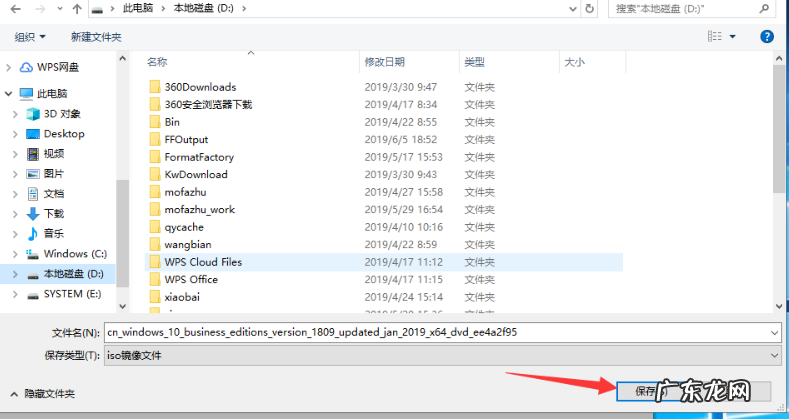Open 下载 folder in sidebar
The width and height of the screenshot is (789, 420).
click(45, 214)
